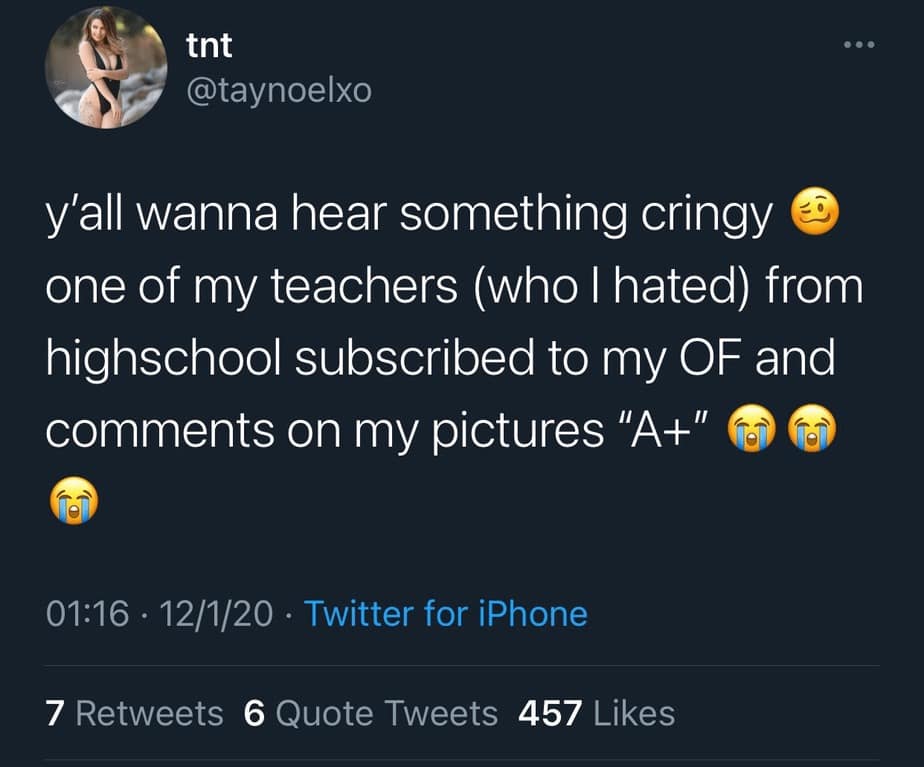Click the rightmost crying emoji beside "A+"
Screen dimensions: 924x767
click(811, 430)
